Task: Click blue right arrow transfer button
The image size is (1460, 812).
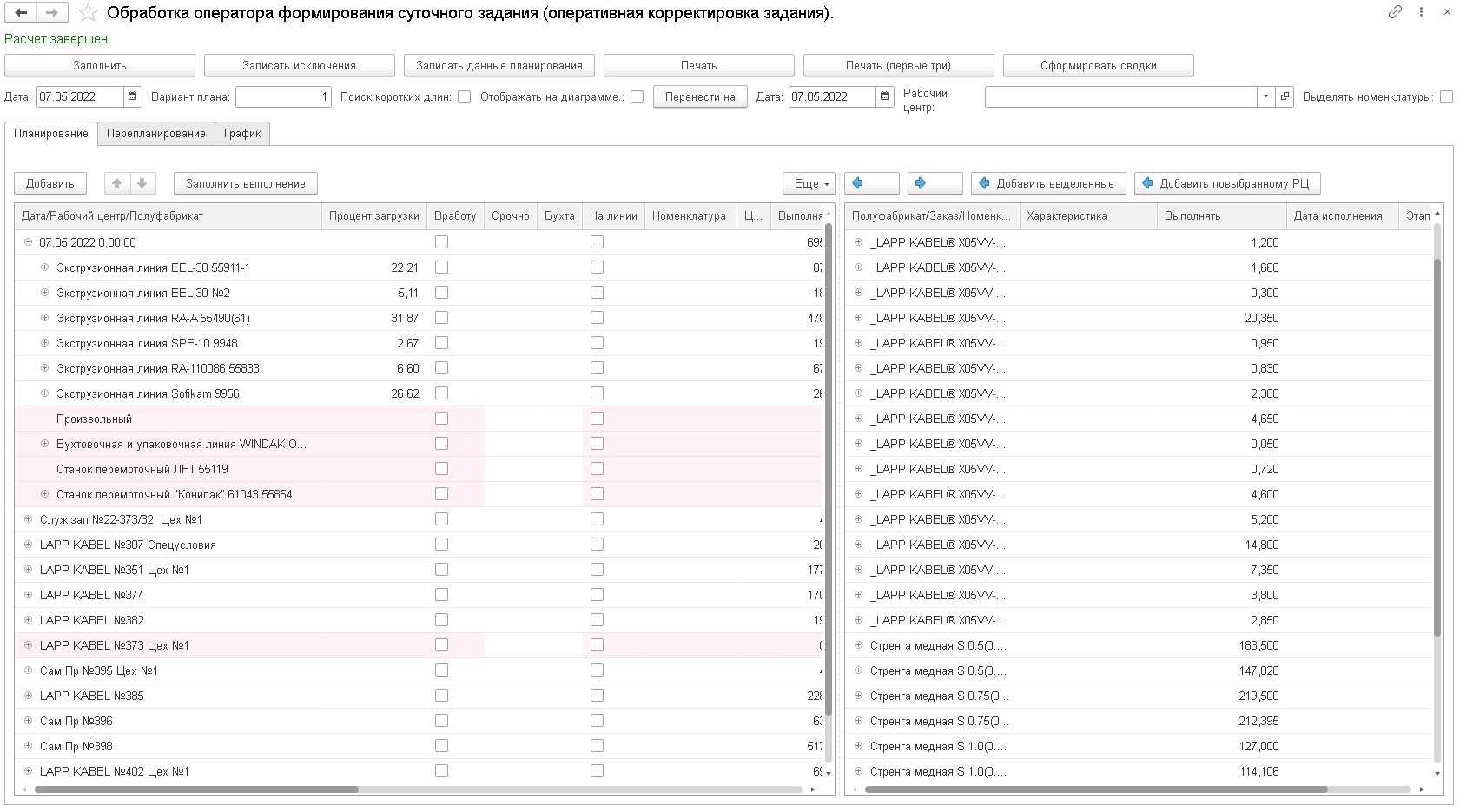Action: pos(934,183)
